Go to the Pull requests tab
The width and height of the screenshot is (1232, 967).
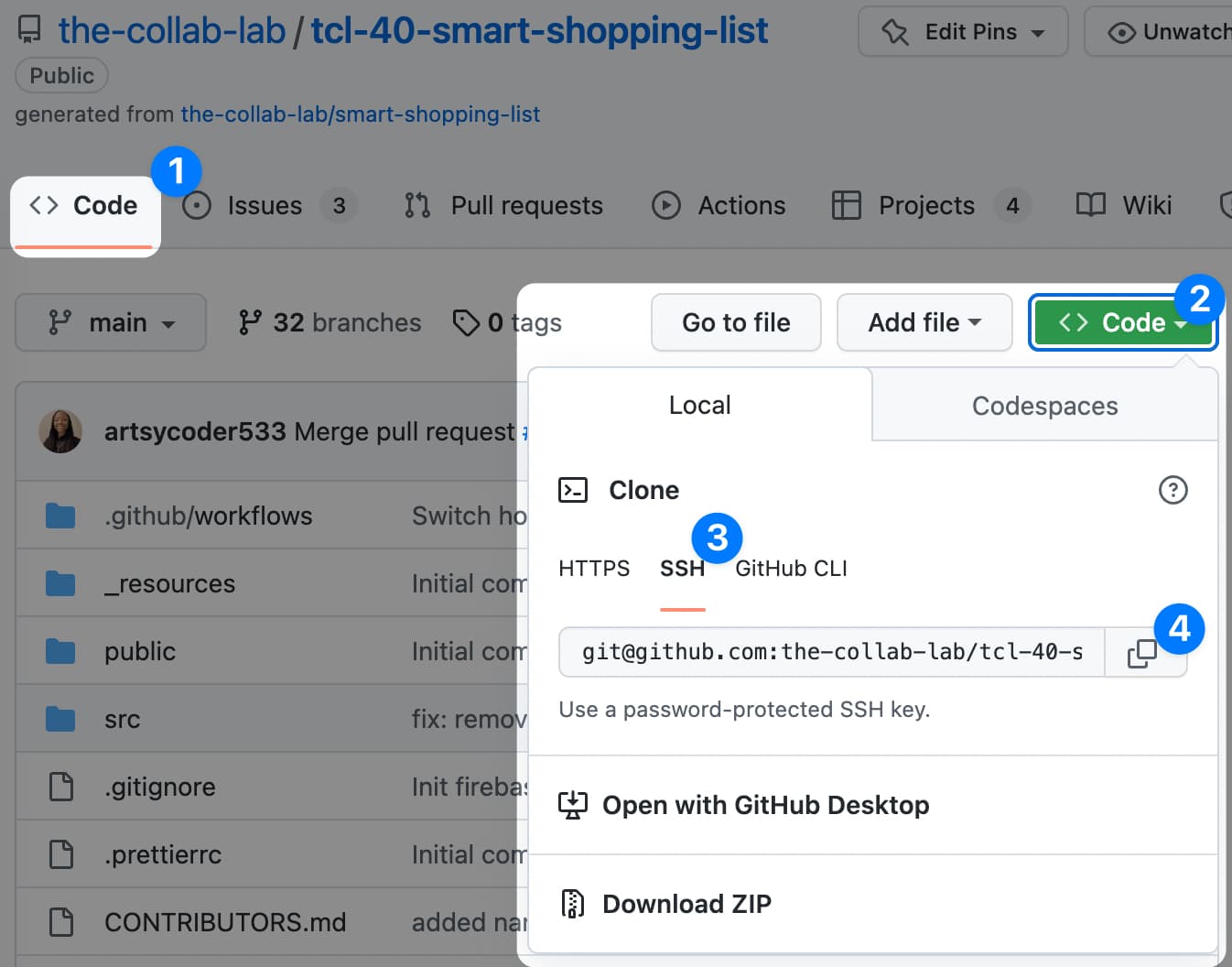503,206
